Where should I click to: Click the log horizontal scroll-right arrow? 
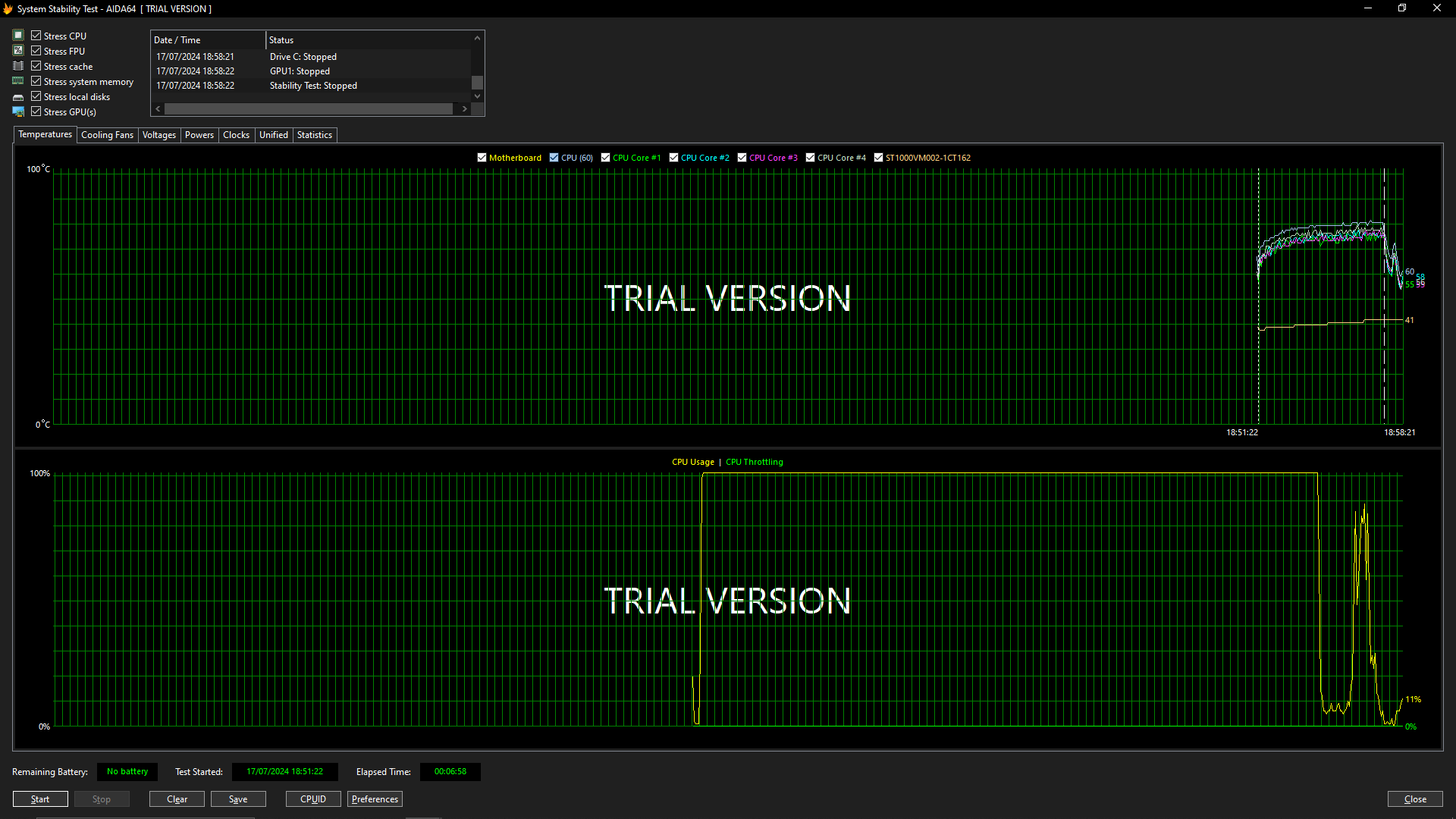tap(464, 108)
